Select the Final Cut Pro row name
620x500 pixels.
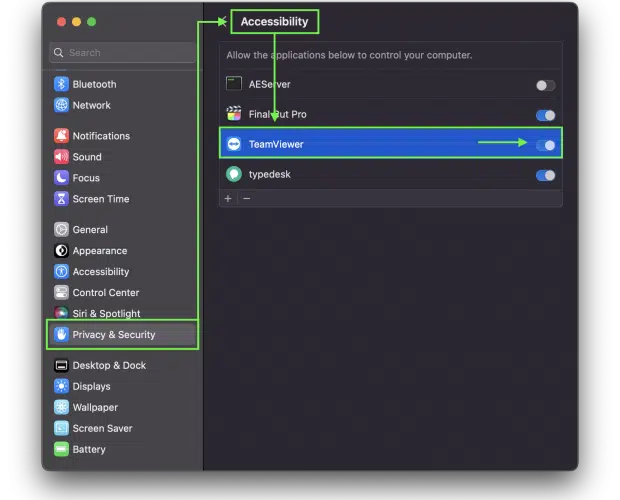(277, 114)
